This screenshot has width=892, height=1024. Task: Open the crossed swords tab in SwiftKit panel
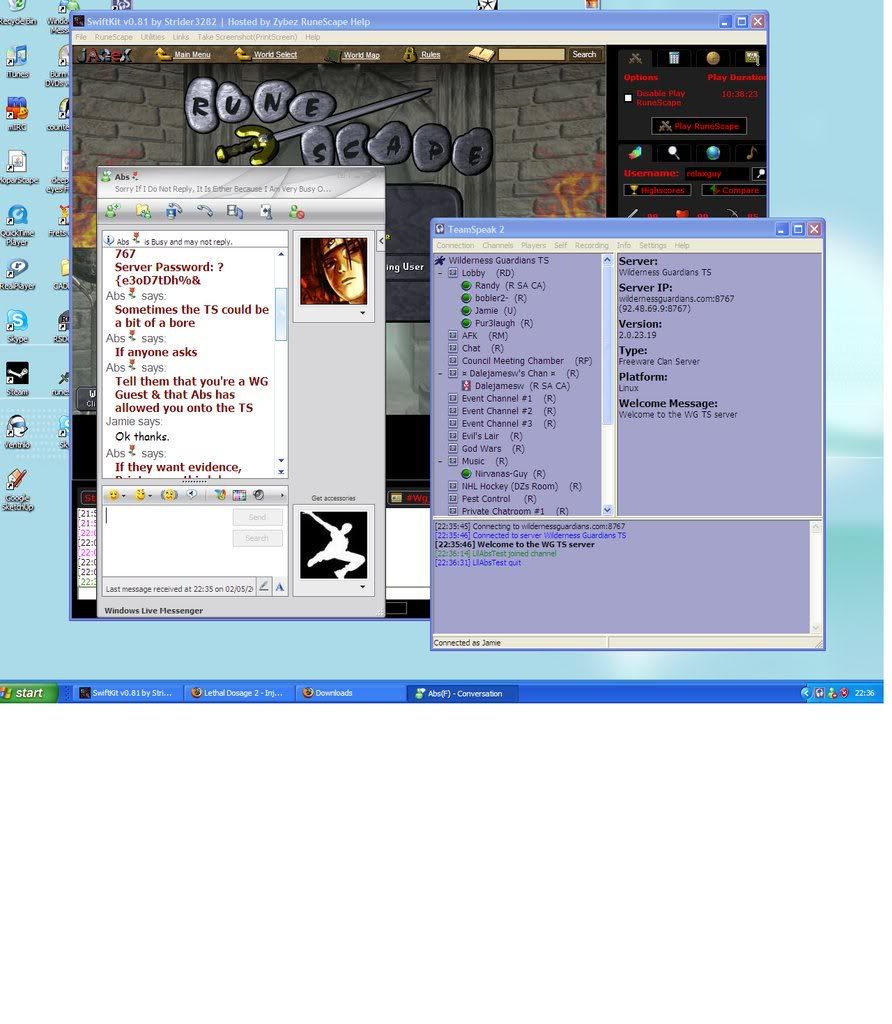click(x=635, y=59)
